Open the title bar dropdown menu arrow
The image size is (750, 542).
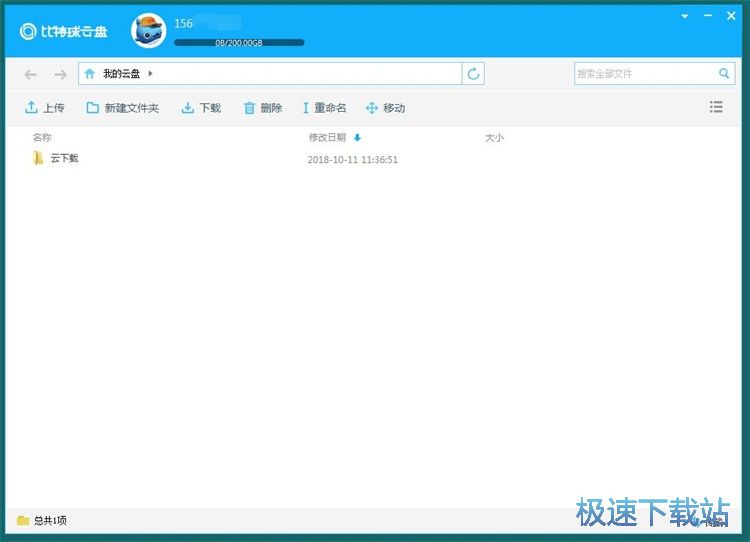coord(685,17)
